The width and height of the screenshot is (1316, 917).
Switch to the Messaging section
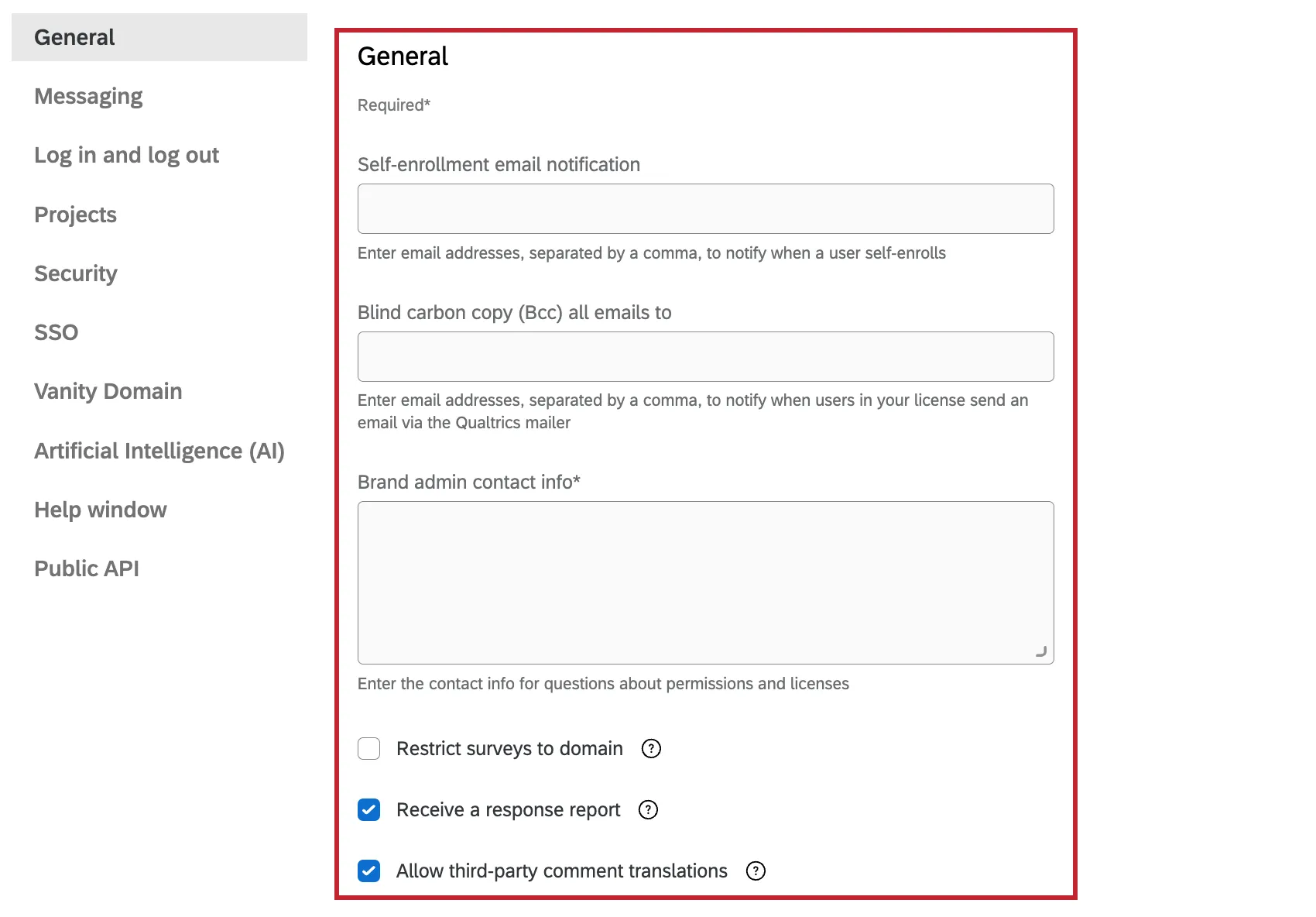click(x=88, y=95)
